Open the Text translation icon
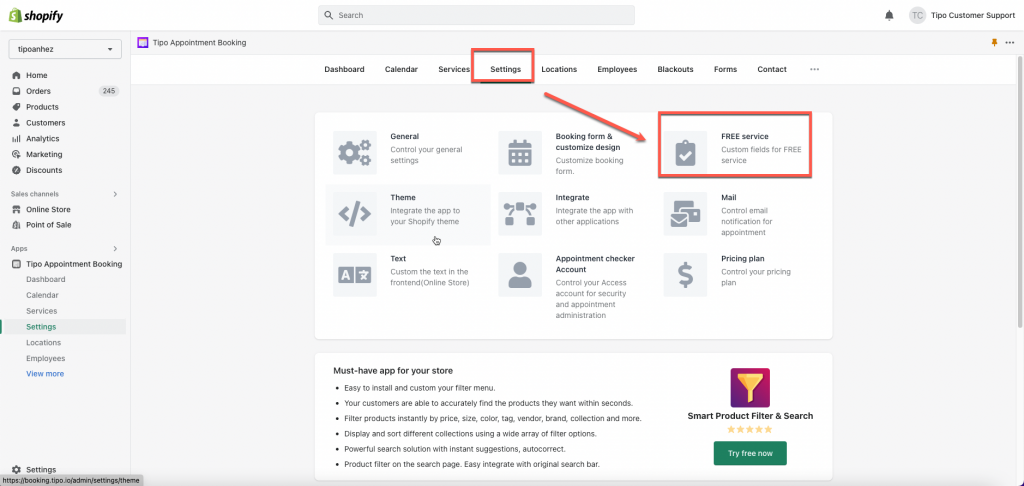Screen dimensions: 1024x486 pos(355,275)
